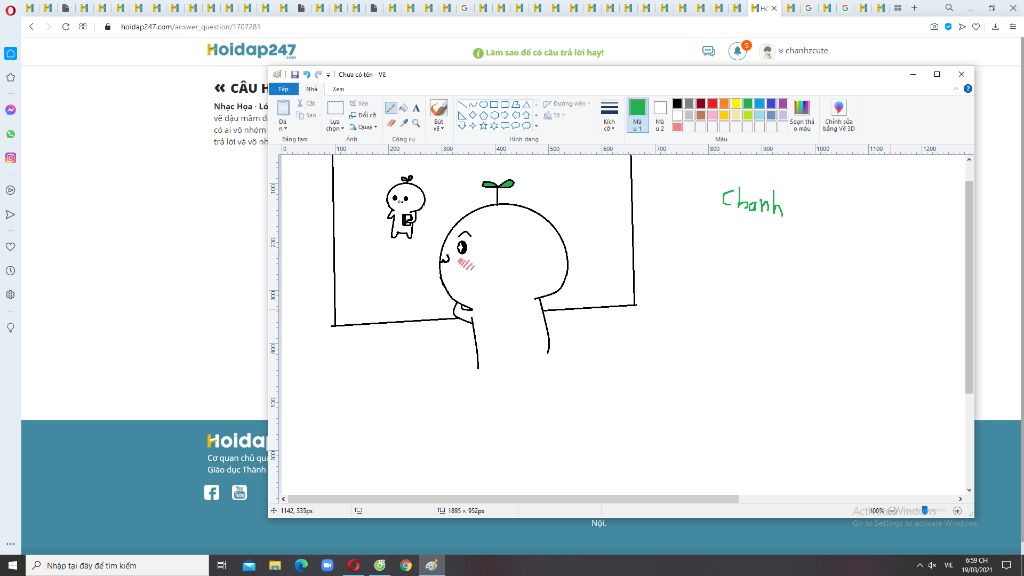Screen dimensions: 1024x576
Task: Pick the purple color swatch
Action: click(783, 103)
